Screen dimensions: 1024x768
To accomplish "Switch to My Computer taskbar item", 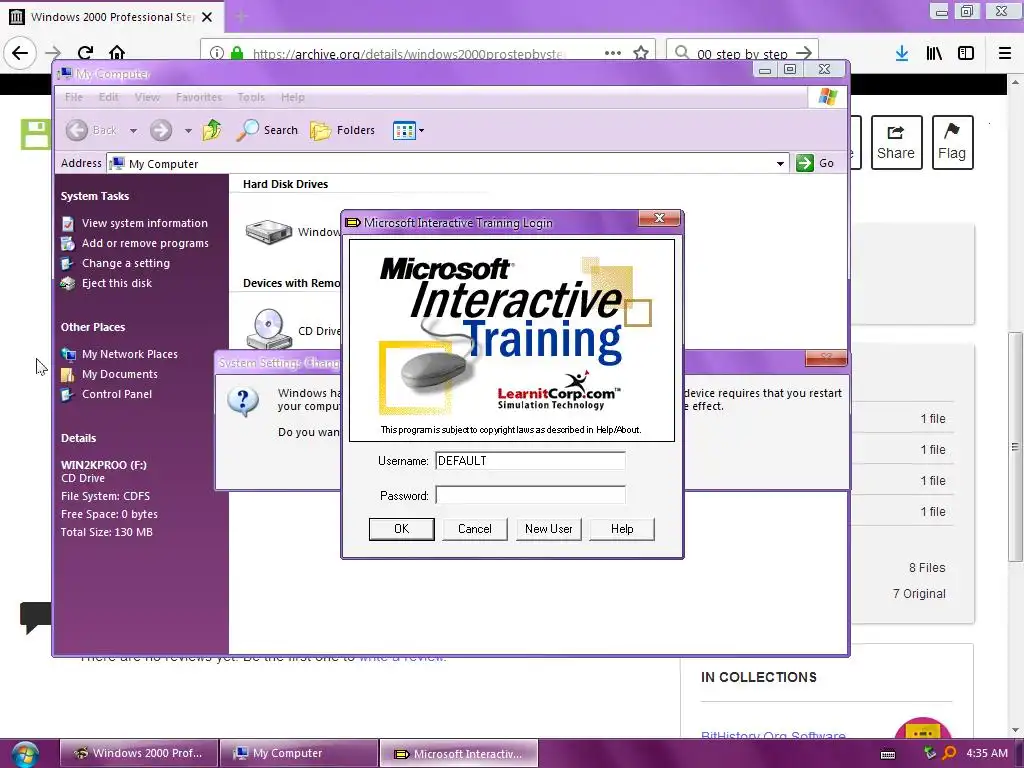I will click(x=298, y=753).
